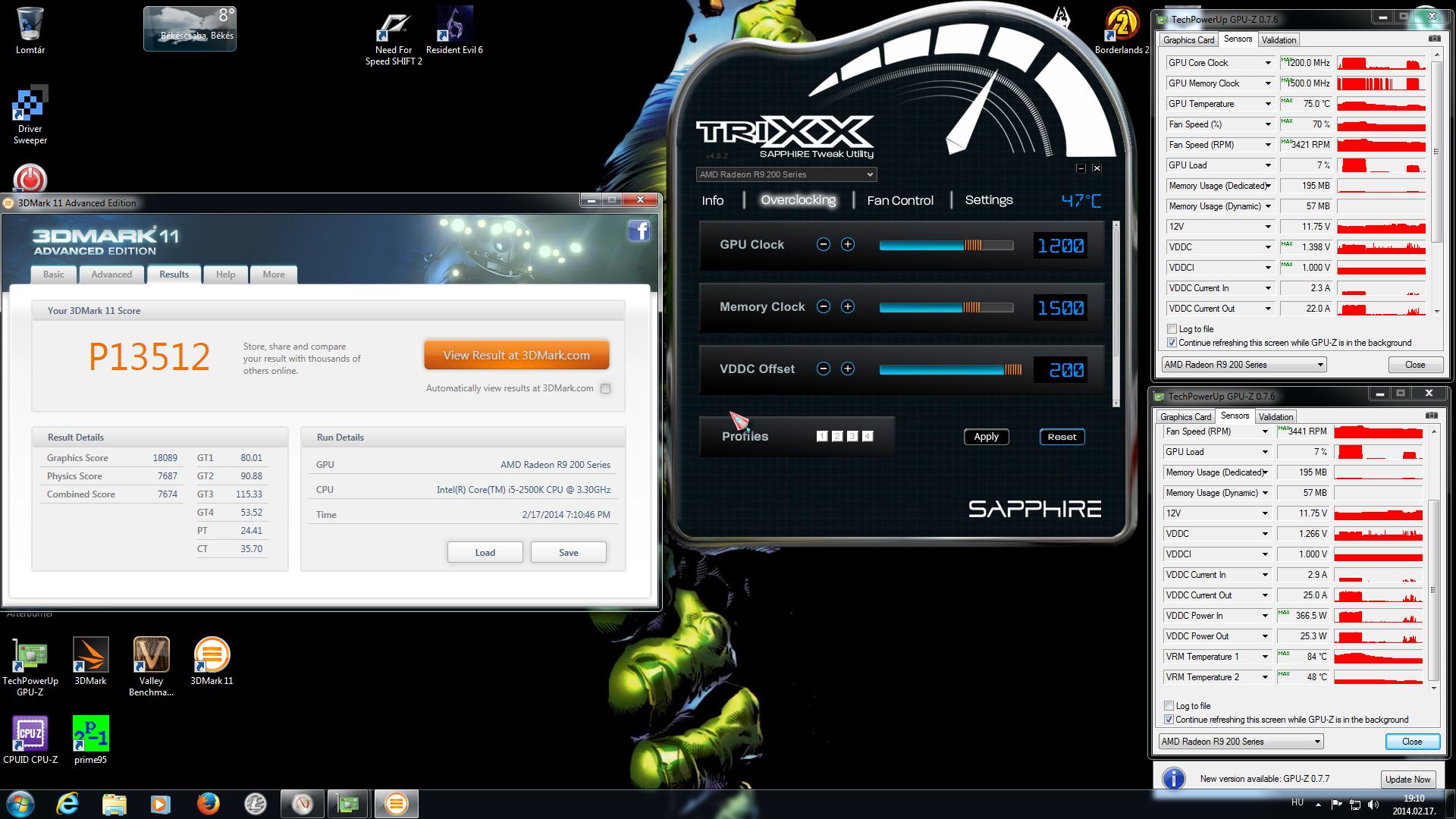Adjust the GPU Clock slider
Image resolution: width=1456 pixels, height=819 pixels.
946,245
